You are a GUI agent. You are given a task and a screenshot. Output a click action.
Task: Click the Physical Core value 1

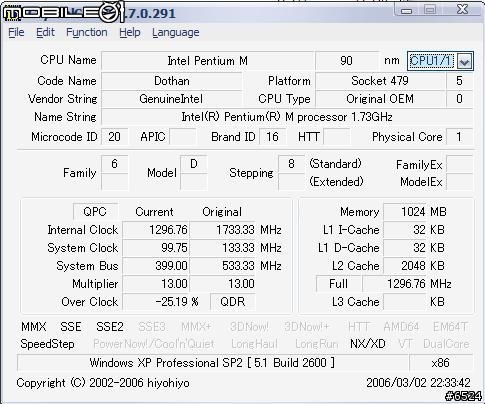coord(459,137)
